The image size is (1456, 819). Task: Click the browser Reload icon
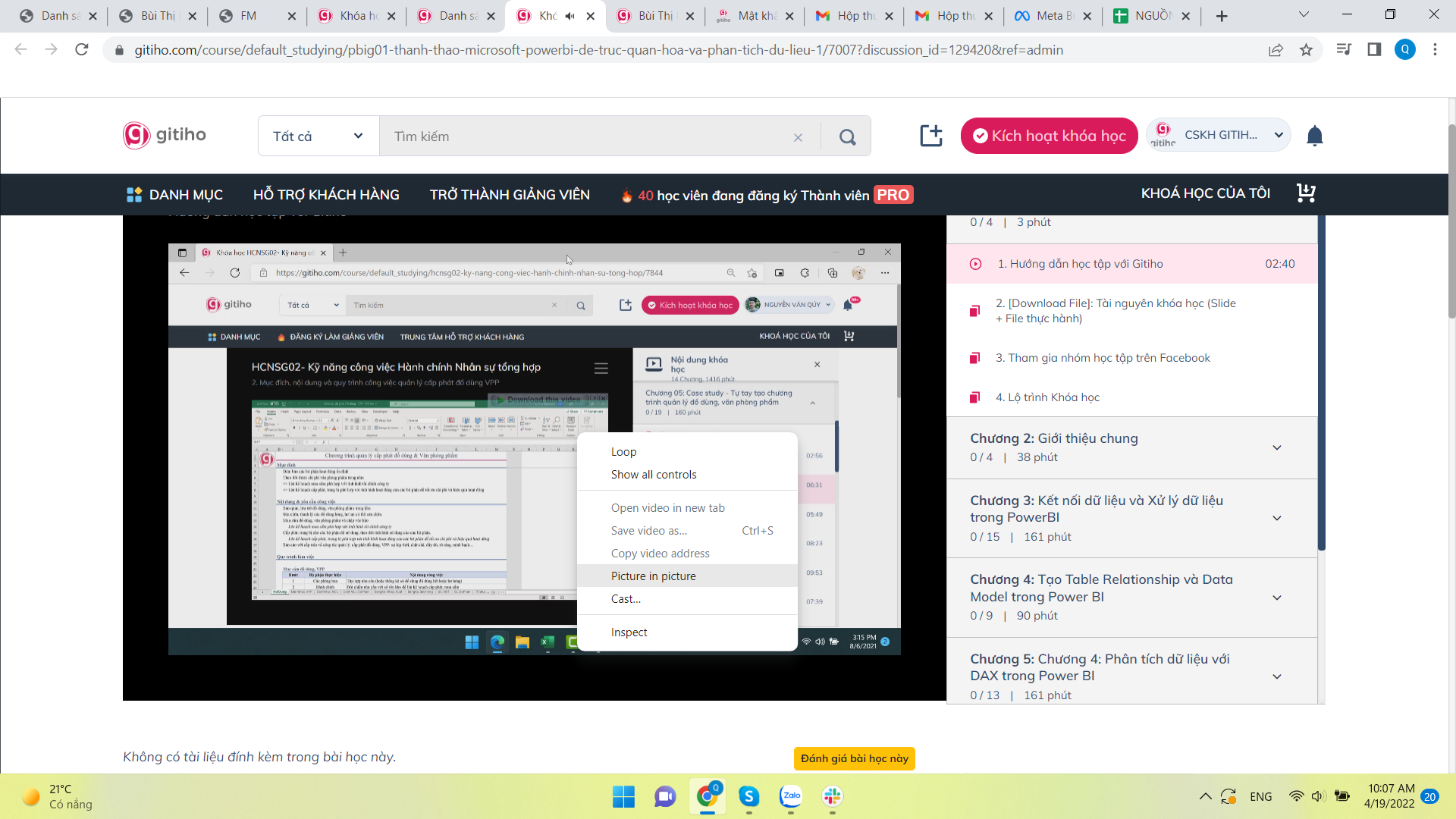82,49
